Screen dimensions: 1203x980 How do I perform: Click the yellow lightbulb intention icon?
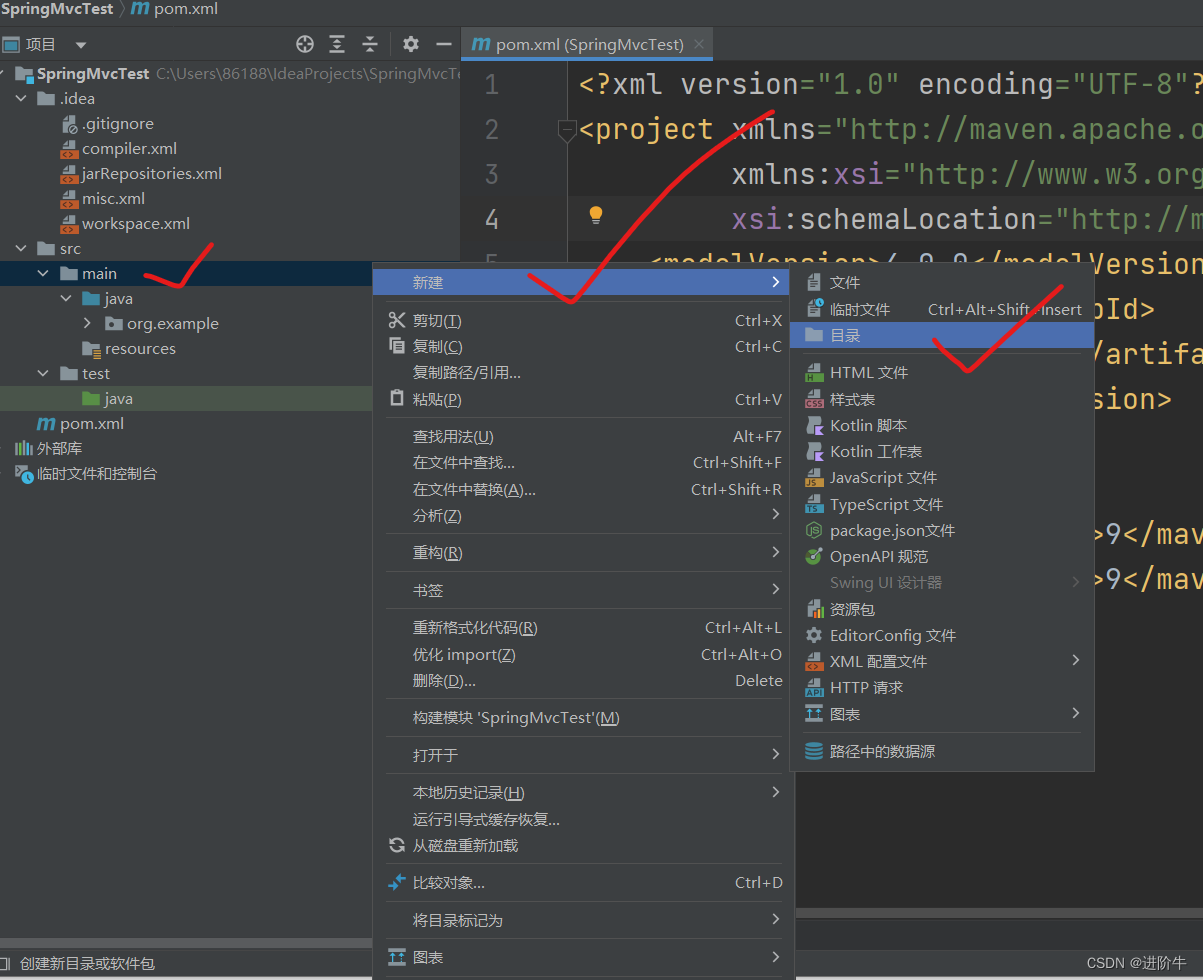point(595,214)
